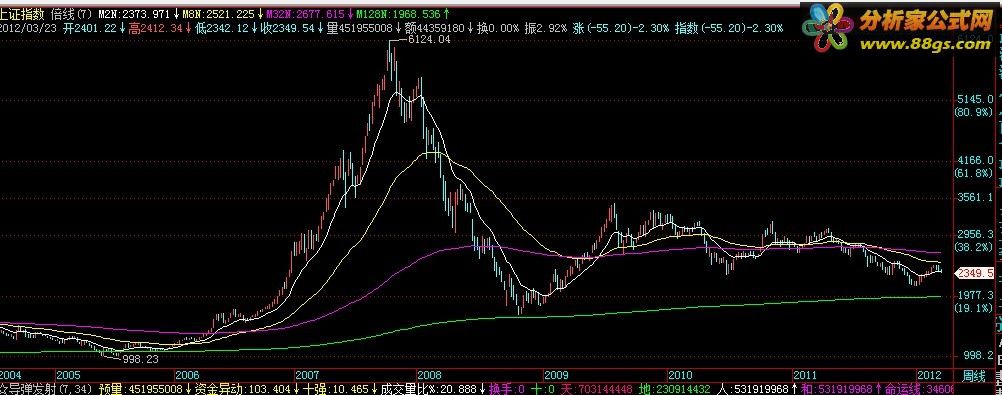The image size is (1002, 395).
Task: Click the 资金异动:103.404 indicator value
Action: click(243, 389)
